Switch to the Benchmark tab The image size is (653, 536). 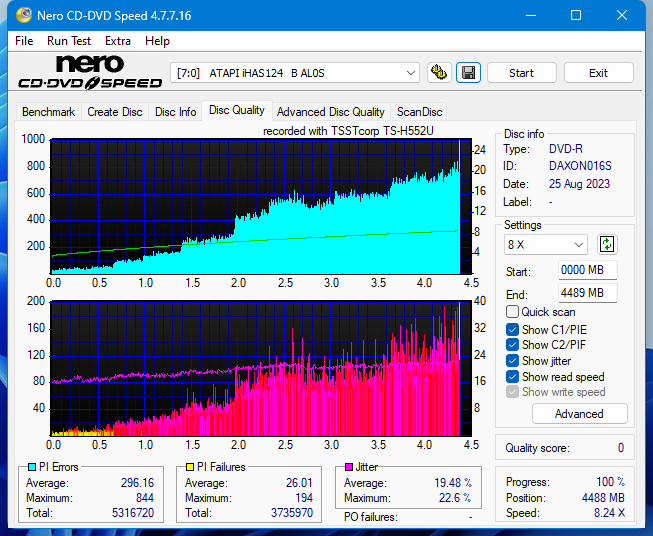click(x=49, y=112)
